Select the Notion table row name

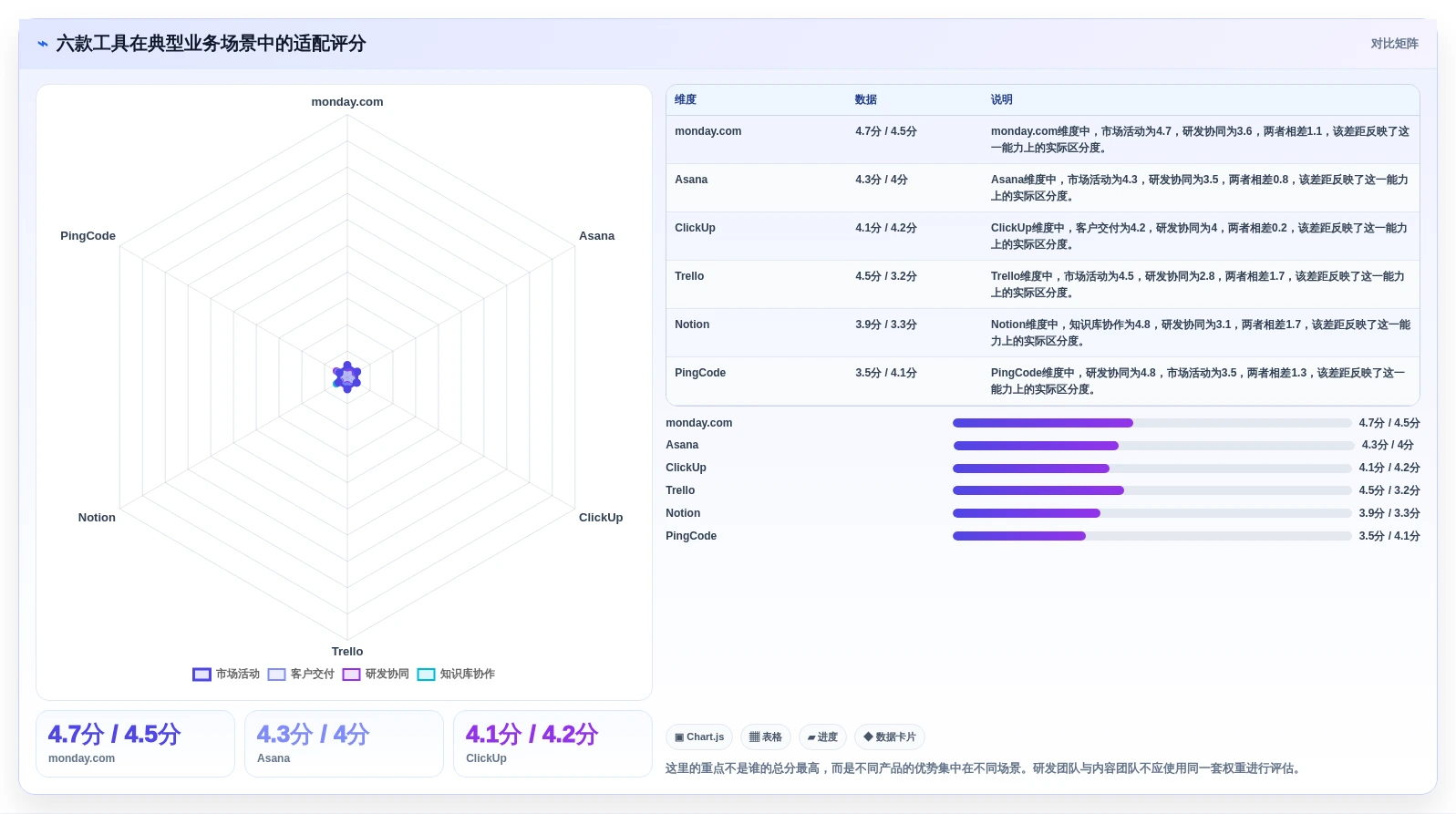click(x=692, y=325)
